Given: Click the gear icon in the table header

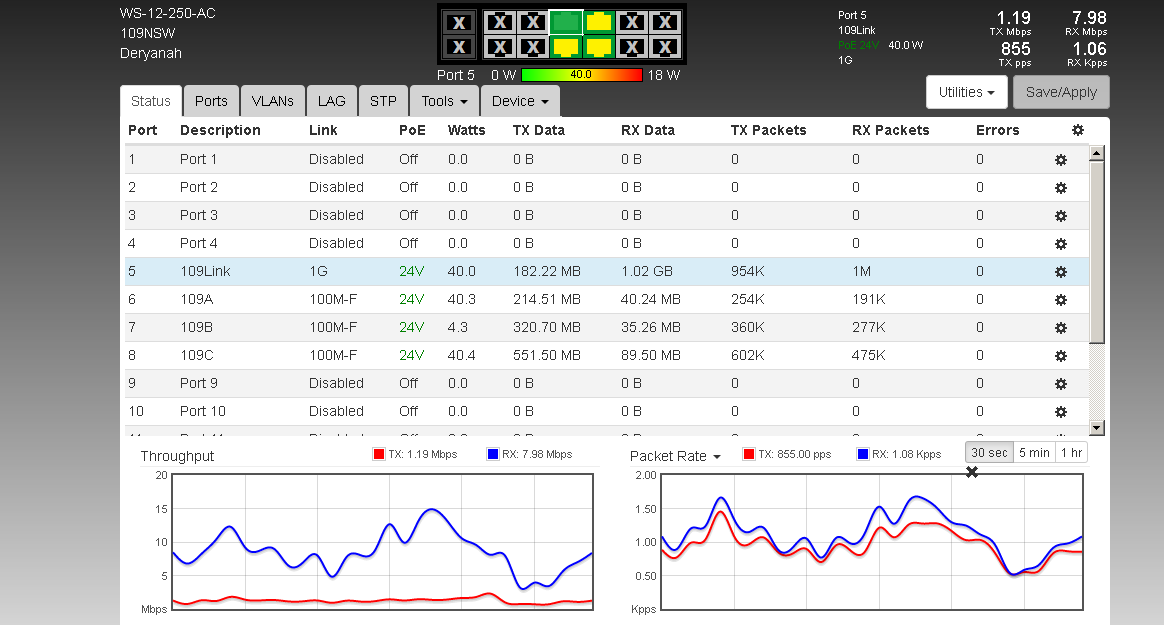Looking at the screenshot, I should click(1077, 130).
